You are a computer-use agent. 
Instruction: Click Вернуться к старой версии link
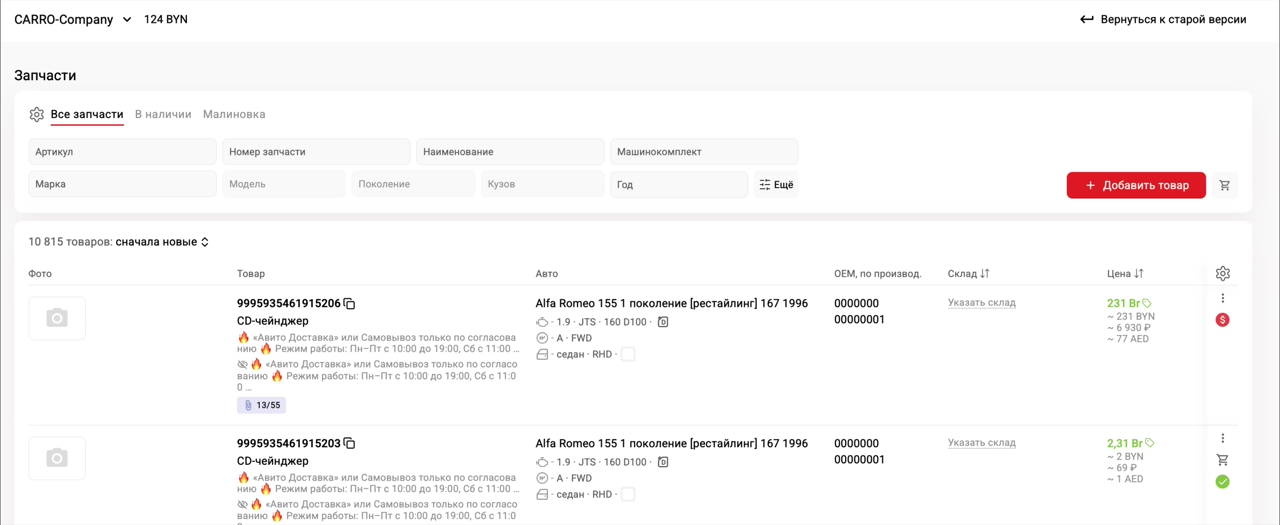[x=1163, y=19]
